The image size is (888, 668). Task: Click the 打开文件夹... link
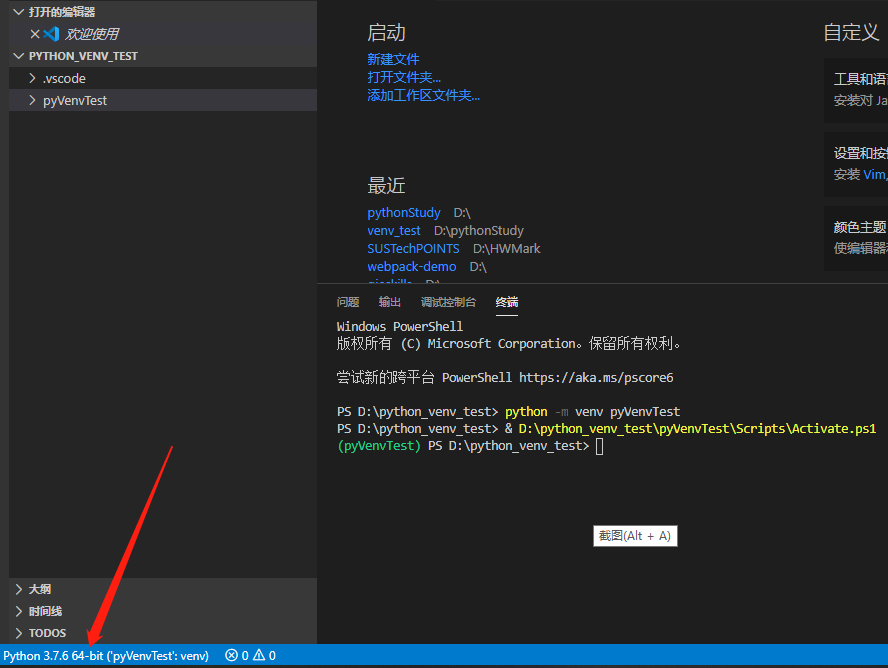(404, 77)
